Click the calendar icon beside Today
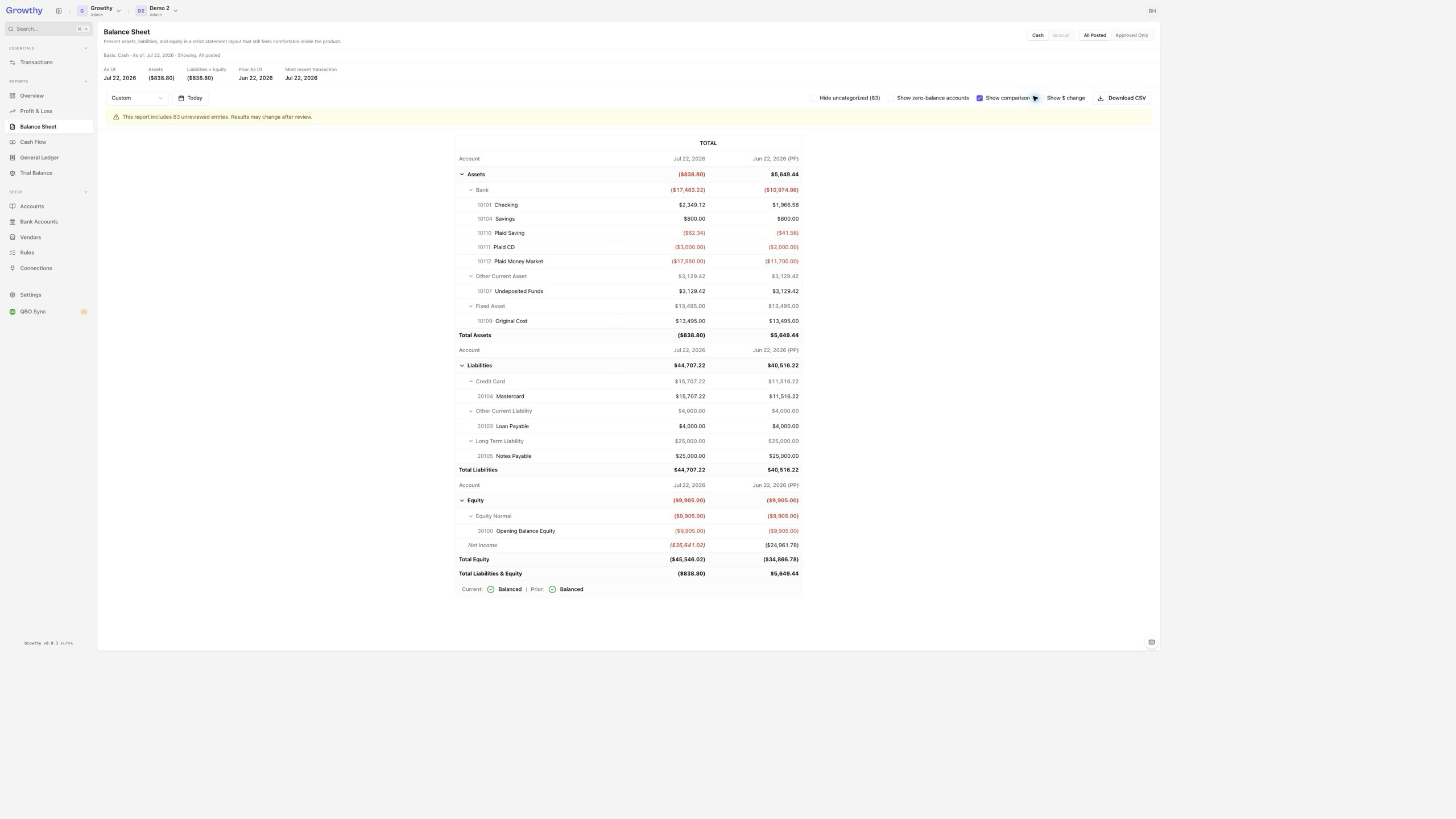 point(181,98)
